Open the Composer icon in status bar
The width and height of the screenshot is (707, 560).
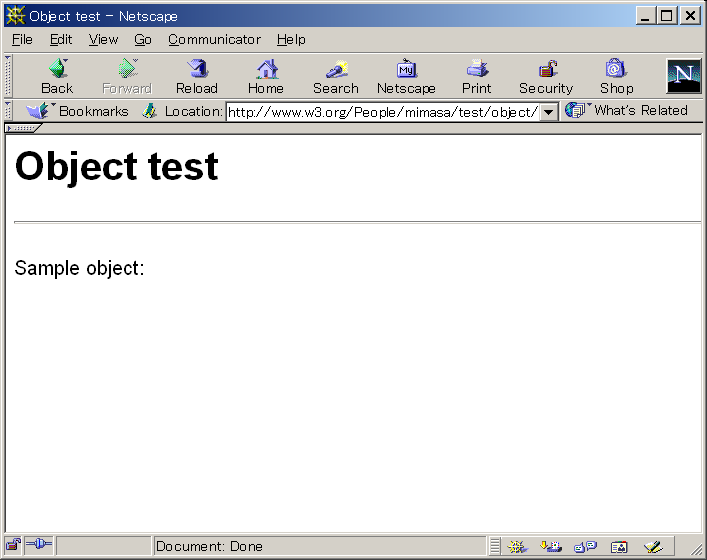pyautogui.click(x=653, y=546)
